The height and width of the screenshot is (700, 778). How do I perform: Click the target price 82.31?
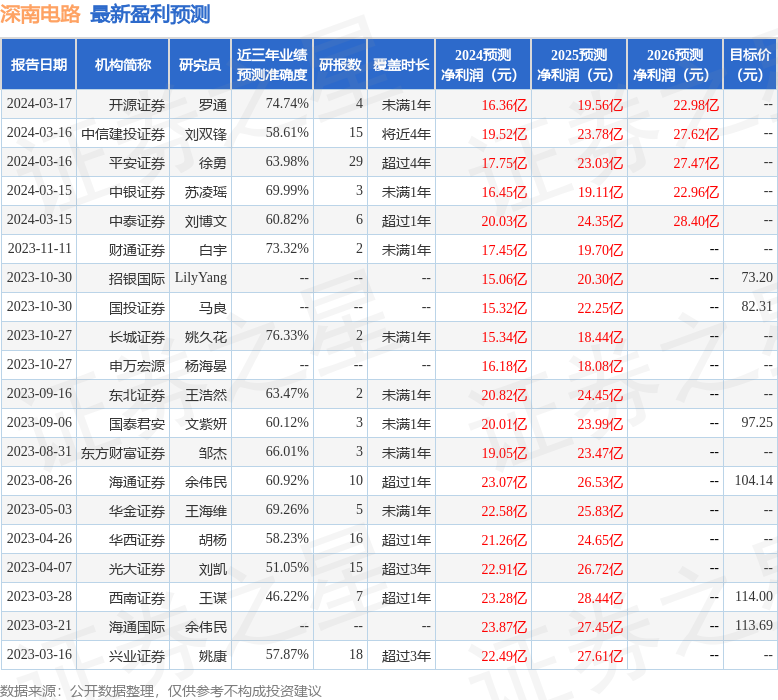point(757,306)
